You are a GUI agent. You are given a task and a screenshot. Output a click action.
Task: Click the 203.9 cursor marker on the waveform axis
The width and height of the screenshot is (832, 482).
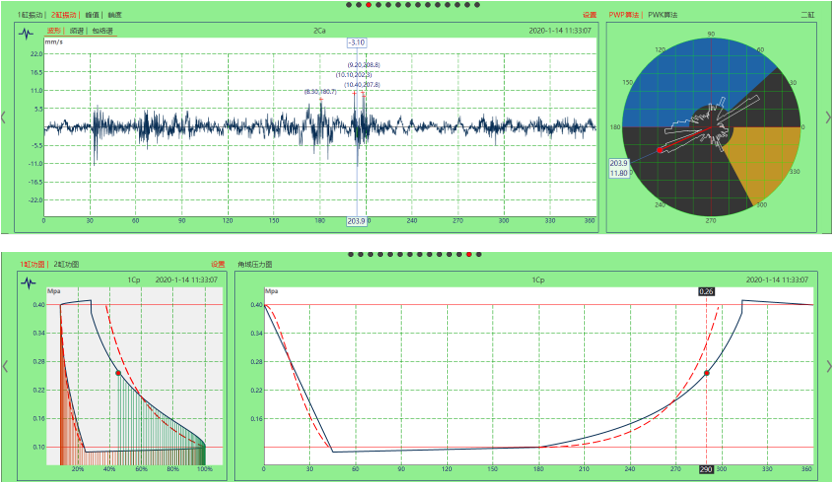coord(357,221)
